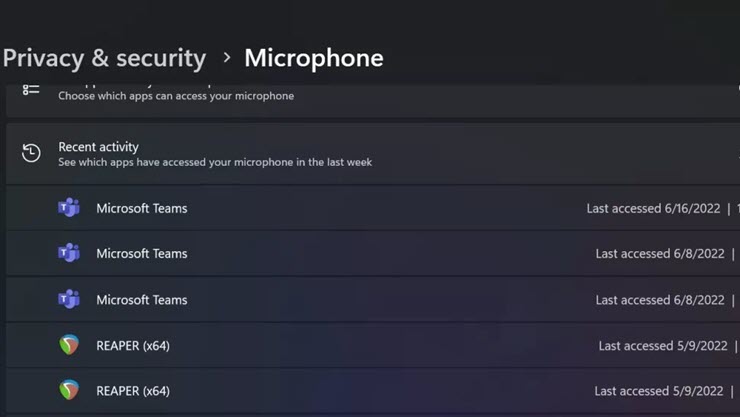Screen dimensions: 740x417
Task: Click Teams icon in the 6/16/2022 row
Action: (68, 208)
